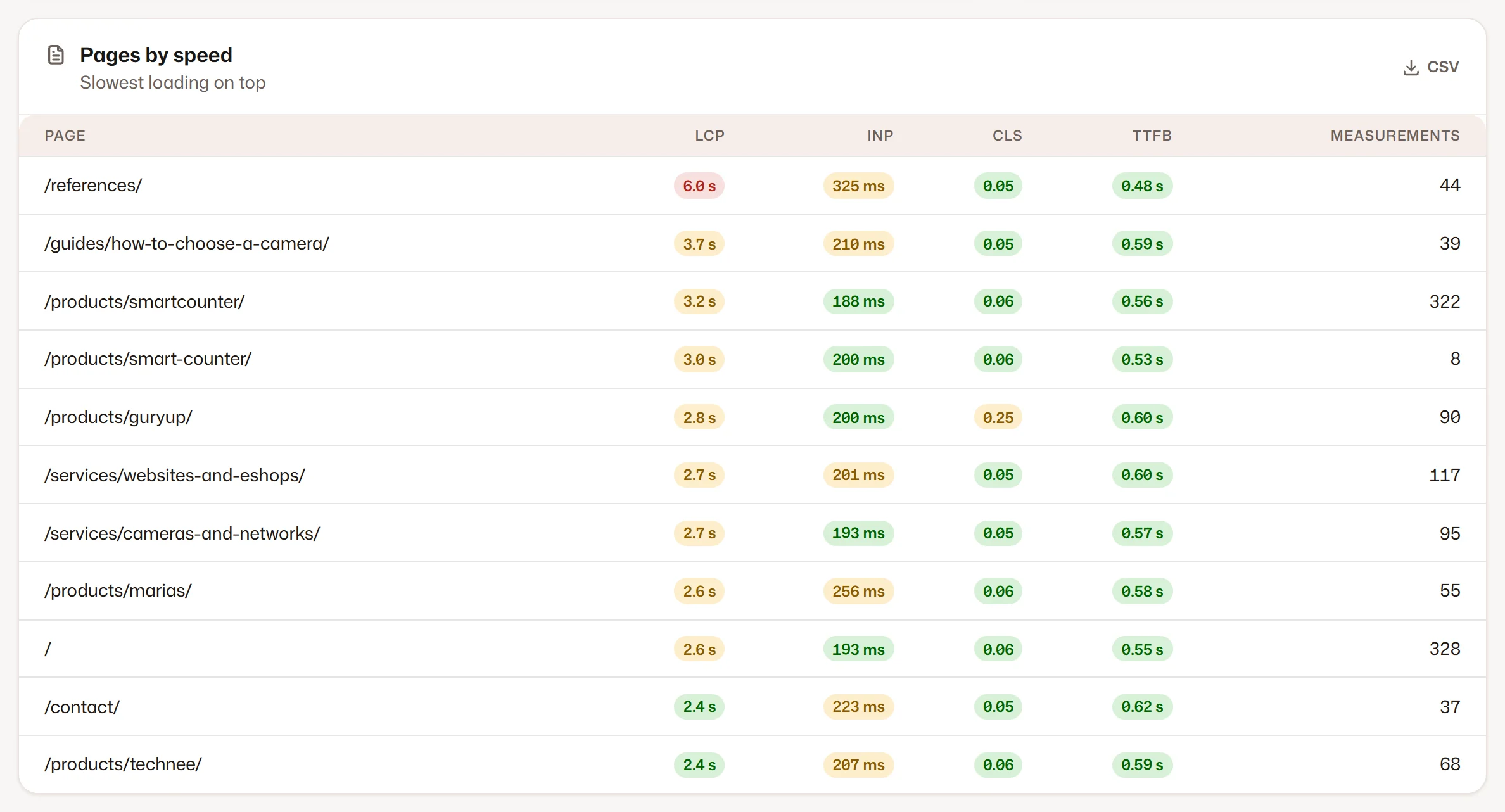Download the table as CSV
Image resolution: width=1505 pixels, height=812 pixels.
tap(1431, 67)
